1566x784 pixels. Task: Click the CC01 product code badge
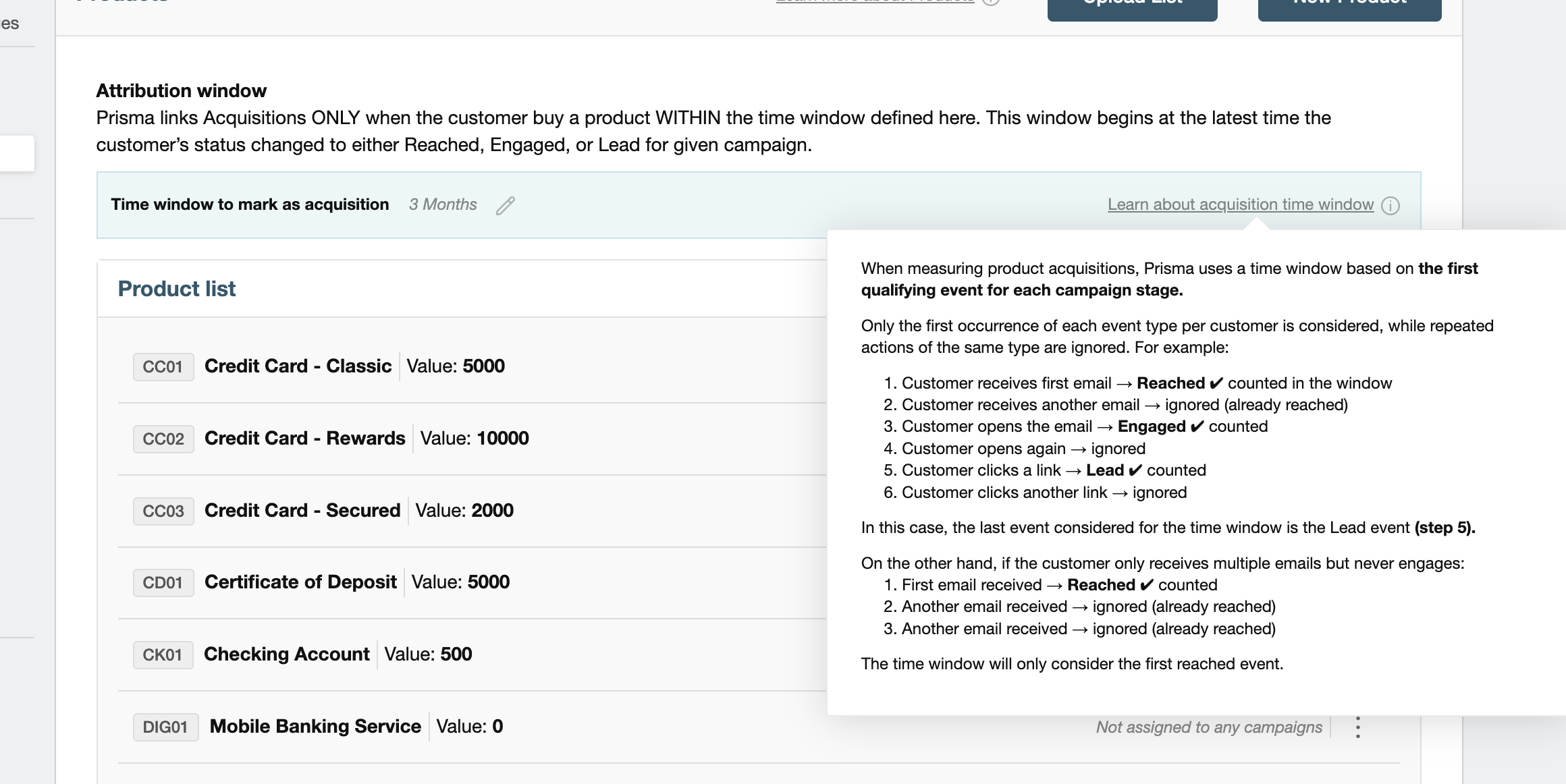(163, 367)
